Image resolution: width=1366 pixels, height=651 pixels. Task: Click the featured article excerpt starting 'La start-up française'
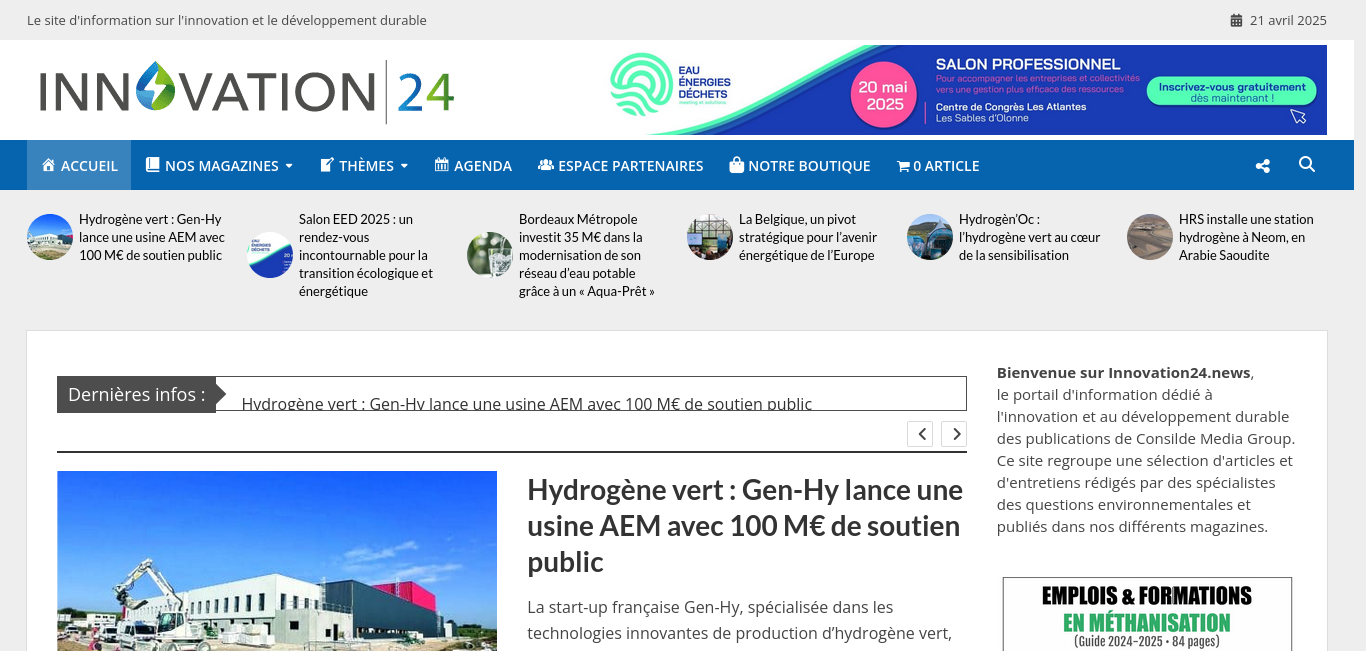point(739,620)
